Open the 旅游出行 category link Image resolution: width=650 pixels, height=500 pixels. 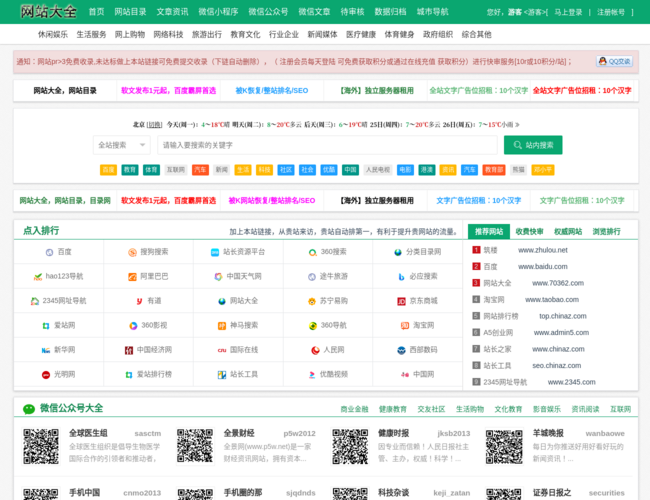tap(206, 34)
